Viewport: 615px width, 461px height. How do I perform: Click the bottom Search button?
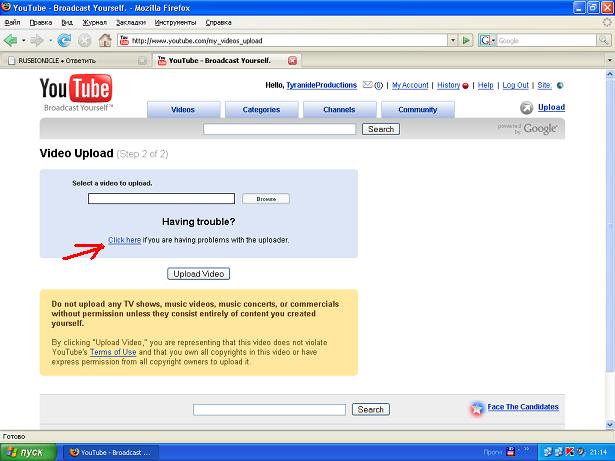pyautogui.click(x=371, y=409)
